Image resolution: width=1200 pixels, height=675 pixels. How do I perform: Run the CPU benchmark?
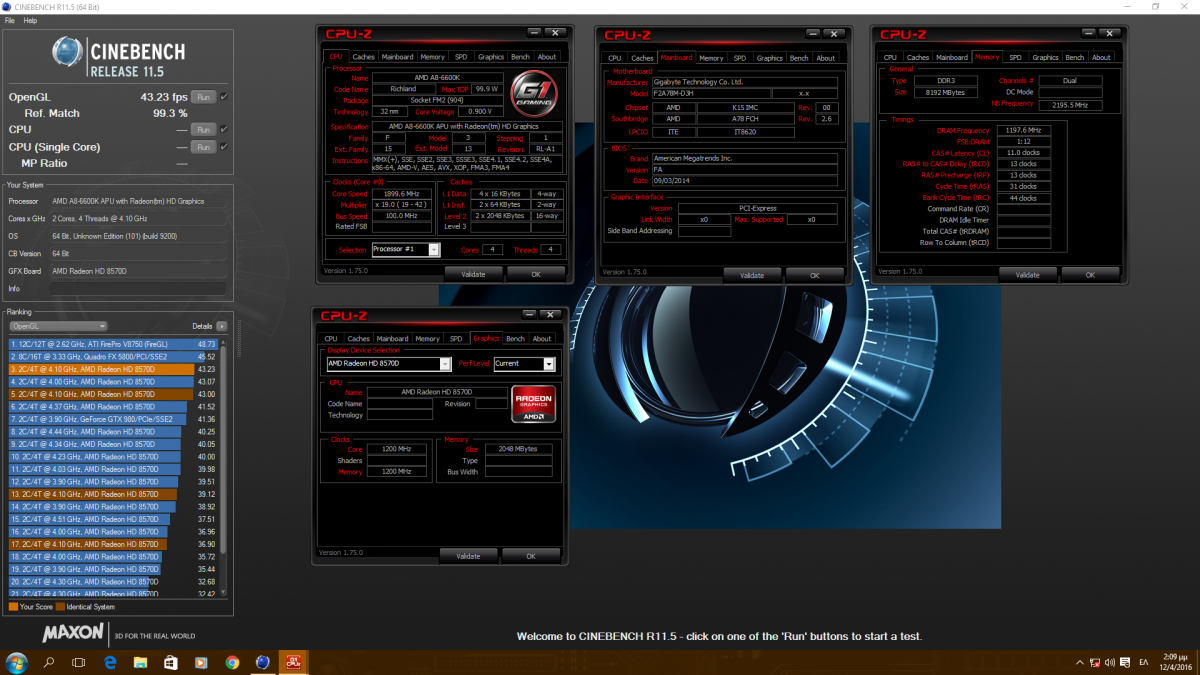(x=203, y=130)
